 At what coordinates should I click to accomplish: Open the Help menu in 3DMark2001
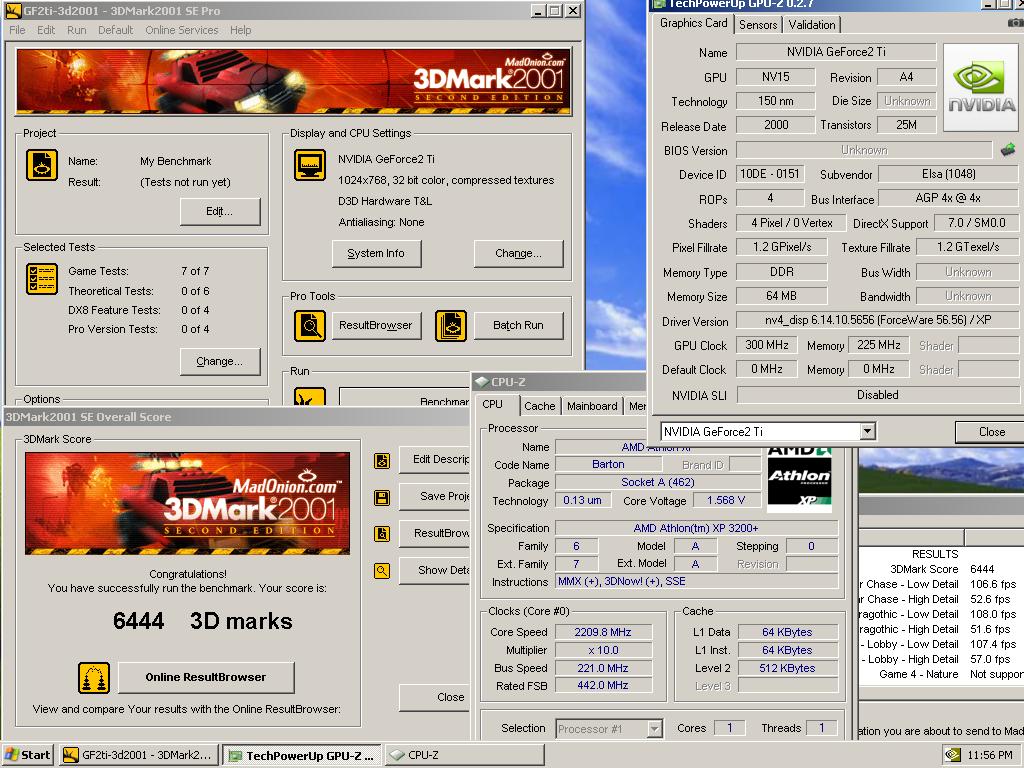[x=240, y=30]
